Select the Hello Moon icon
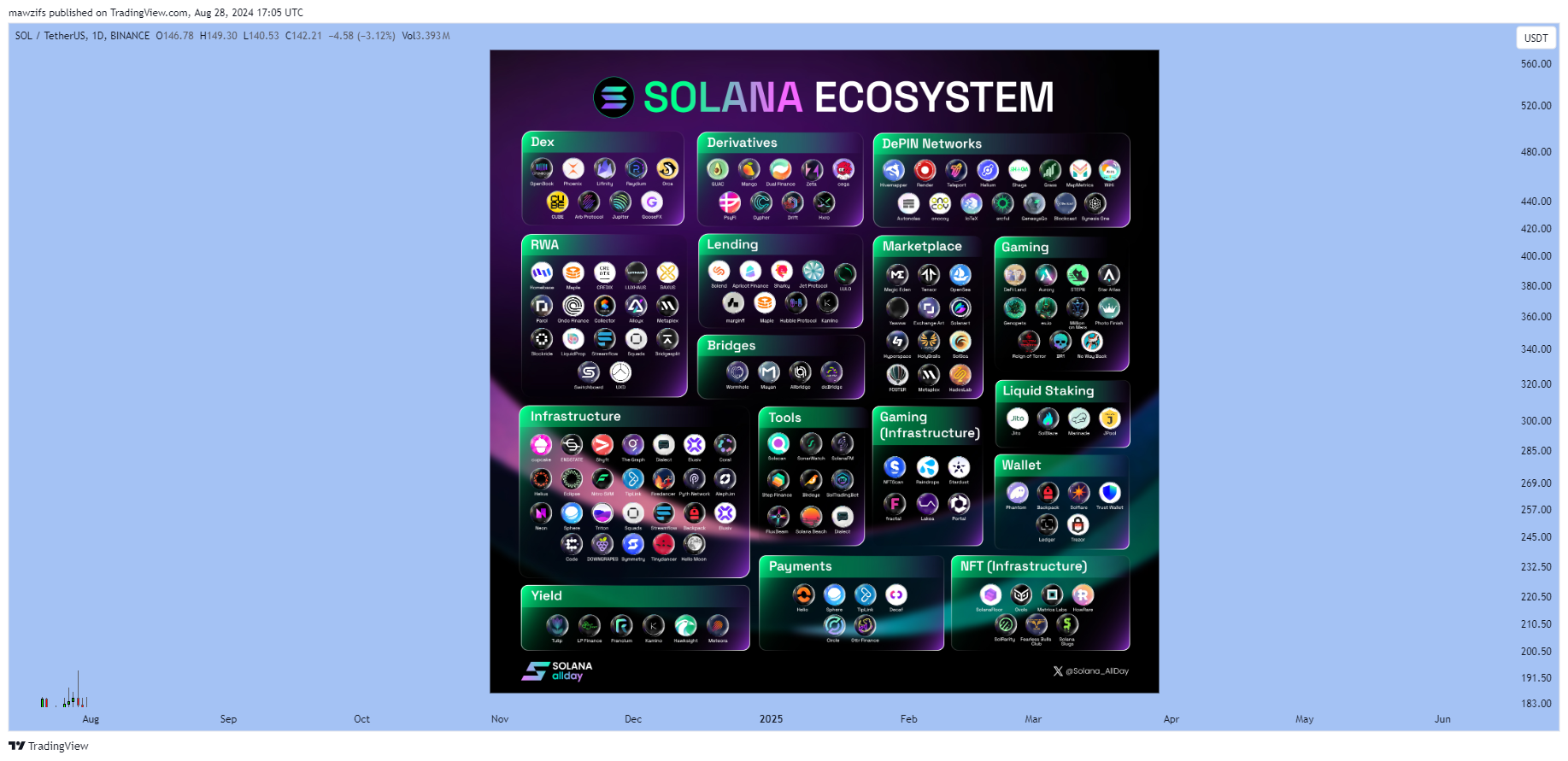Viewport: 1568px width, 761px height. [694, 544]
